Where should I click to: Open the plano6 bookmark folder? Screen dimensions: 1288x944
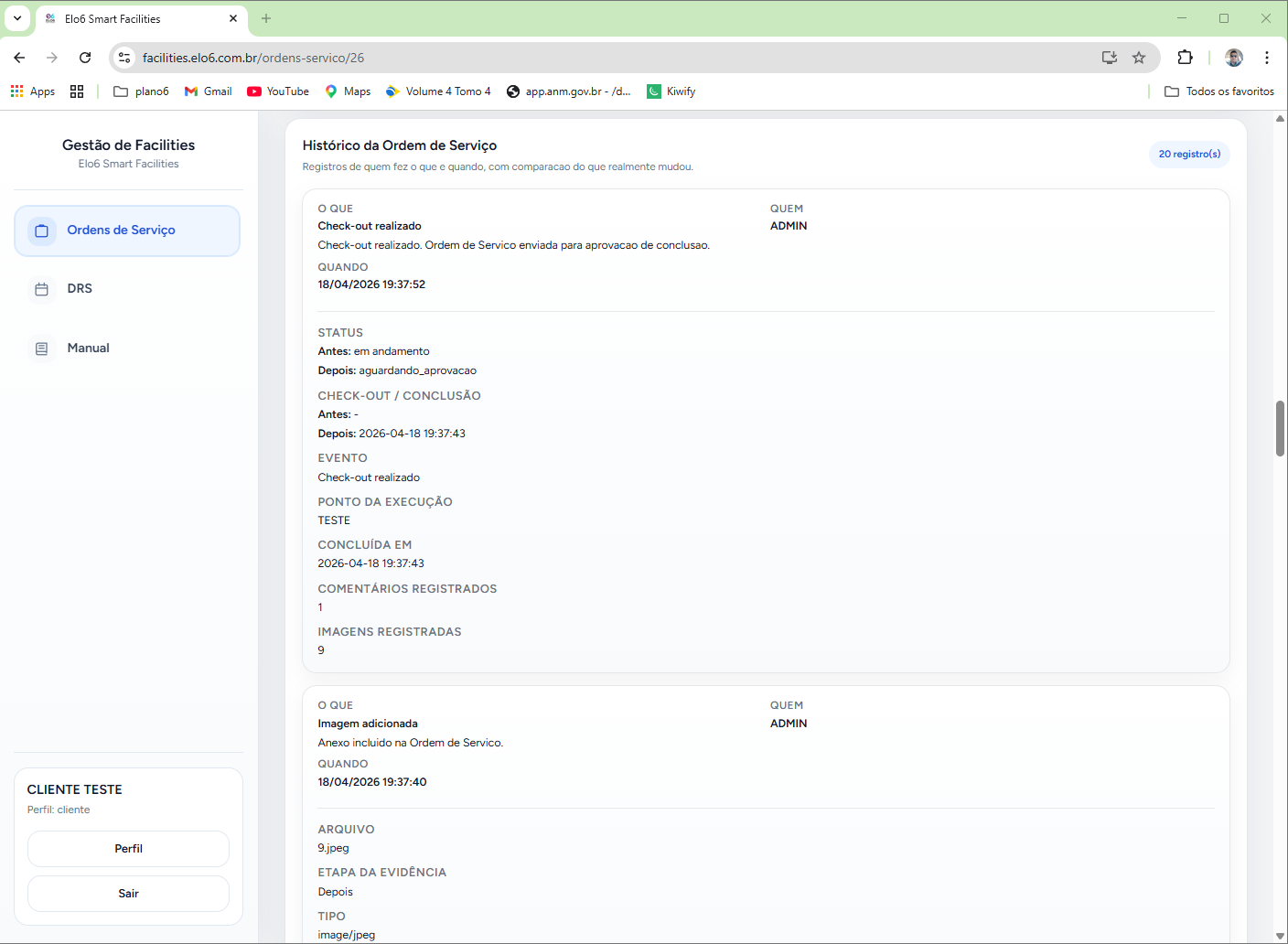[141, 91]
